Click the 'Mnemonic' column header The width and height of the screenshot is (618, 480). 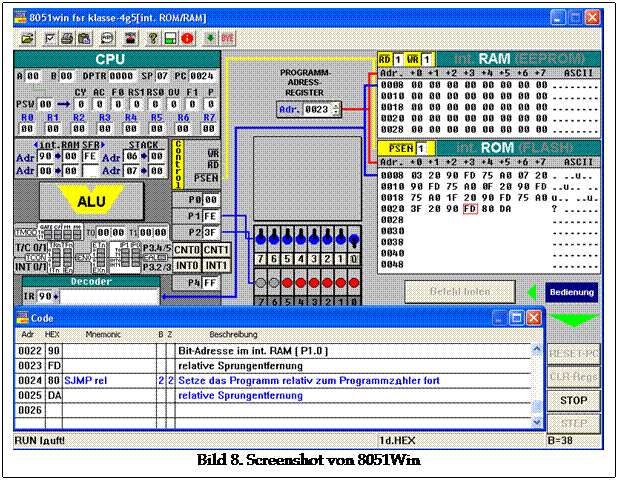tap(103, 335)
